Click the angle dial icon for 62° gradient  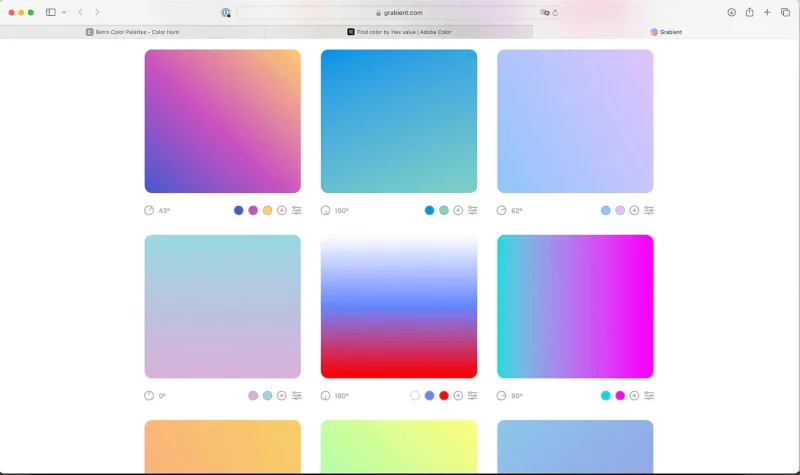click(502, 210)
